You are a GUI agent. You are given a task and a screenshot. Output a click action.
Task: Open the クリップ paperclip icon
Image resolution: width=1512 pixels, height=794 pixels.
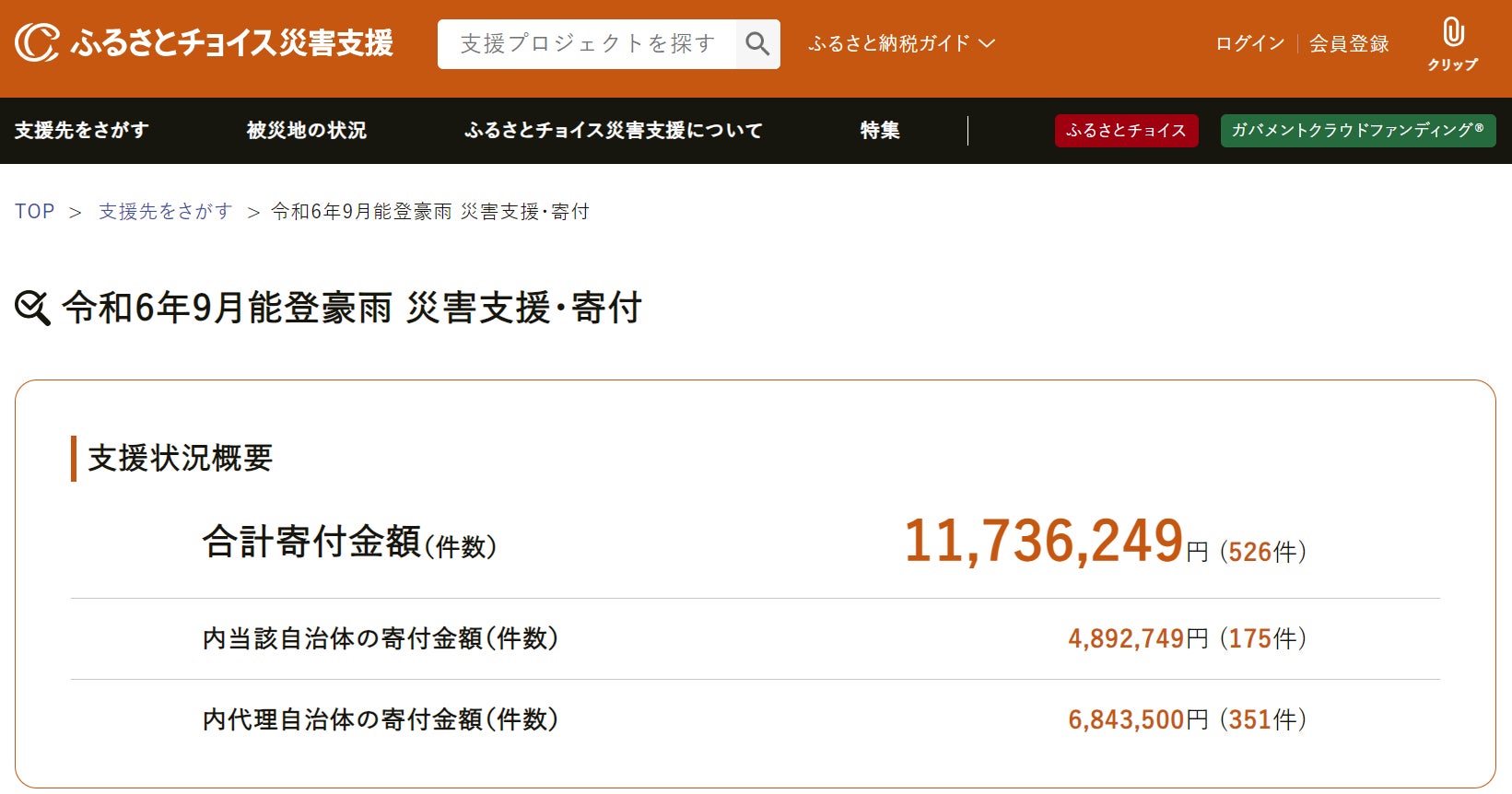[1452, 35]
